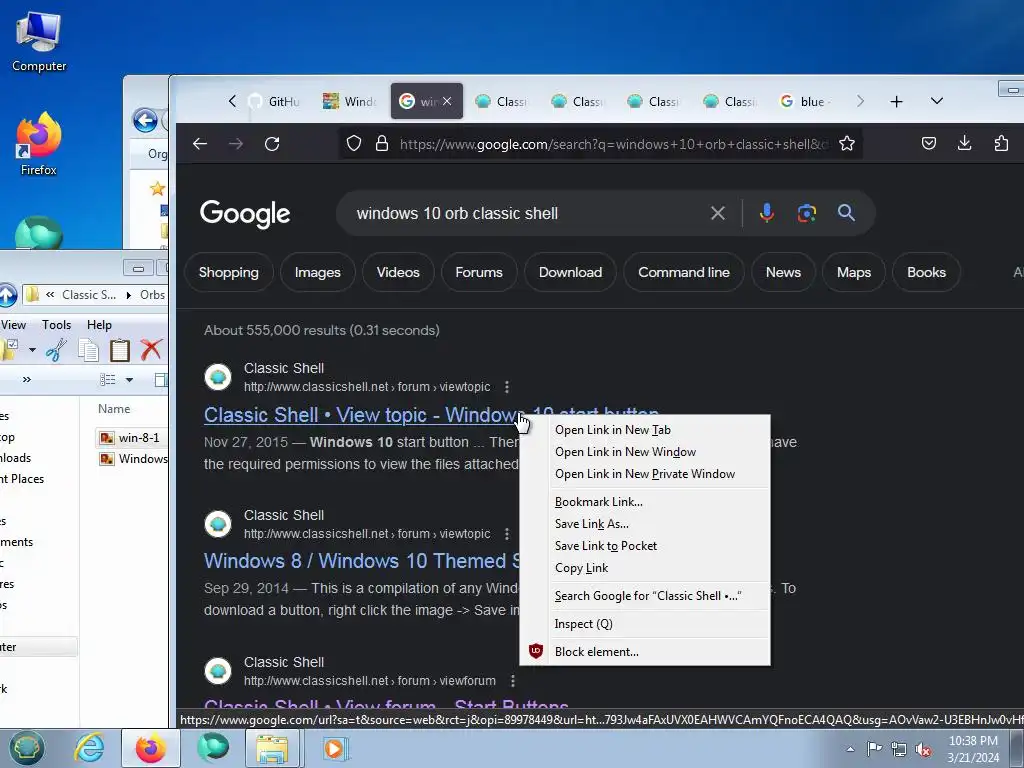The width and height of the screenshot is (1024, 768).
Task: Show site security padlock info
Action: coord(382,144)
